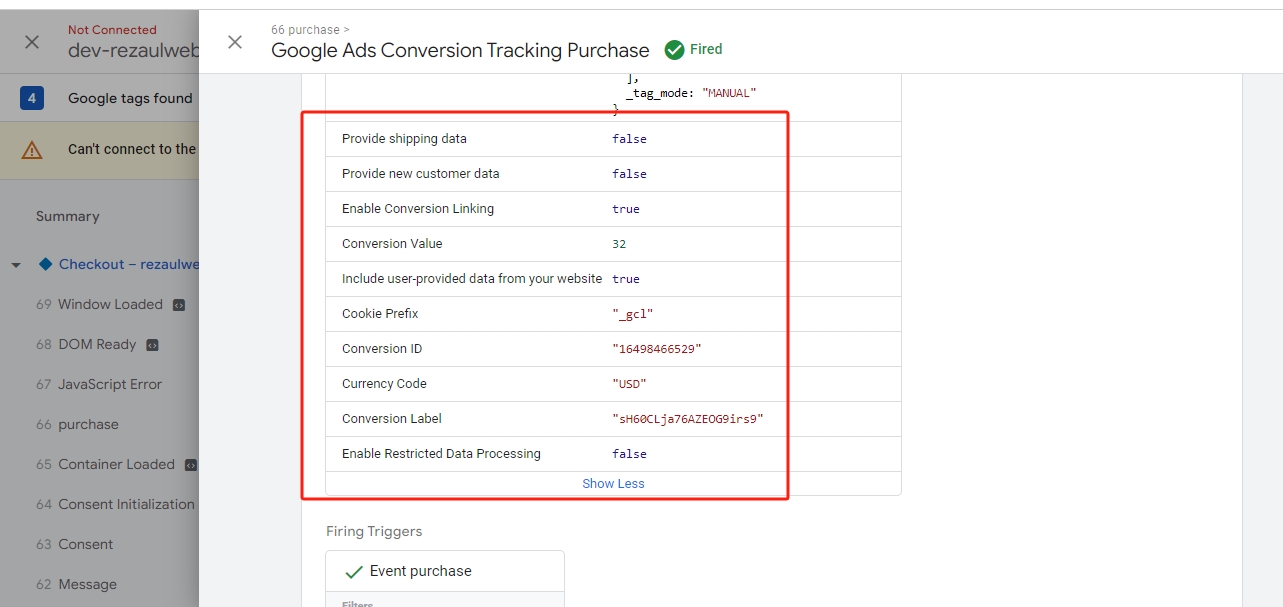Select the Checkout page entry in the sidebar

click(x=128, y=264)
